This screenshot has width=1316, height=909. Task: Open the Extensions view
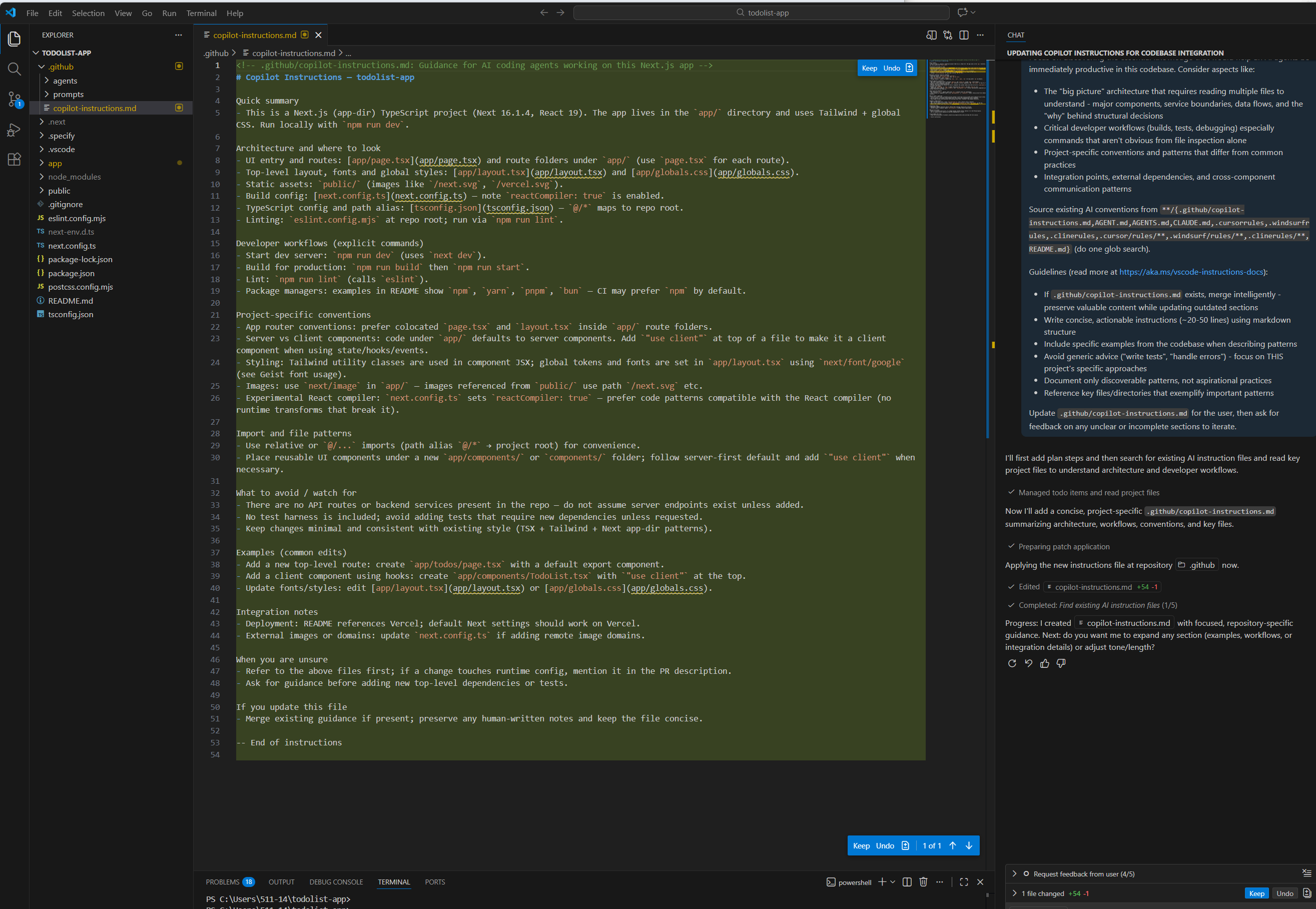tap(14, 160)
